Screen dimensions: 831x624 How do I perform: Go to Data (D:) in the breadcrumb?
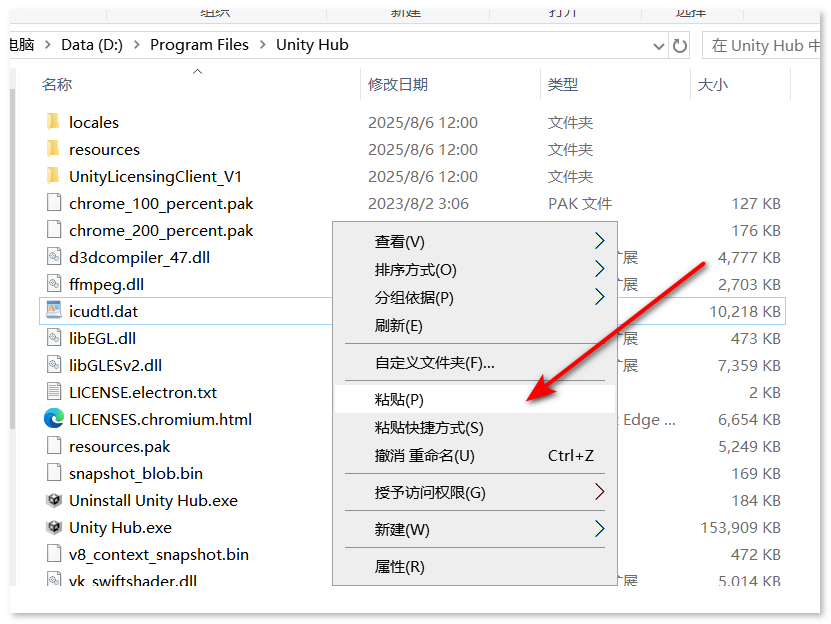(92, 45)
